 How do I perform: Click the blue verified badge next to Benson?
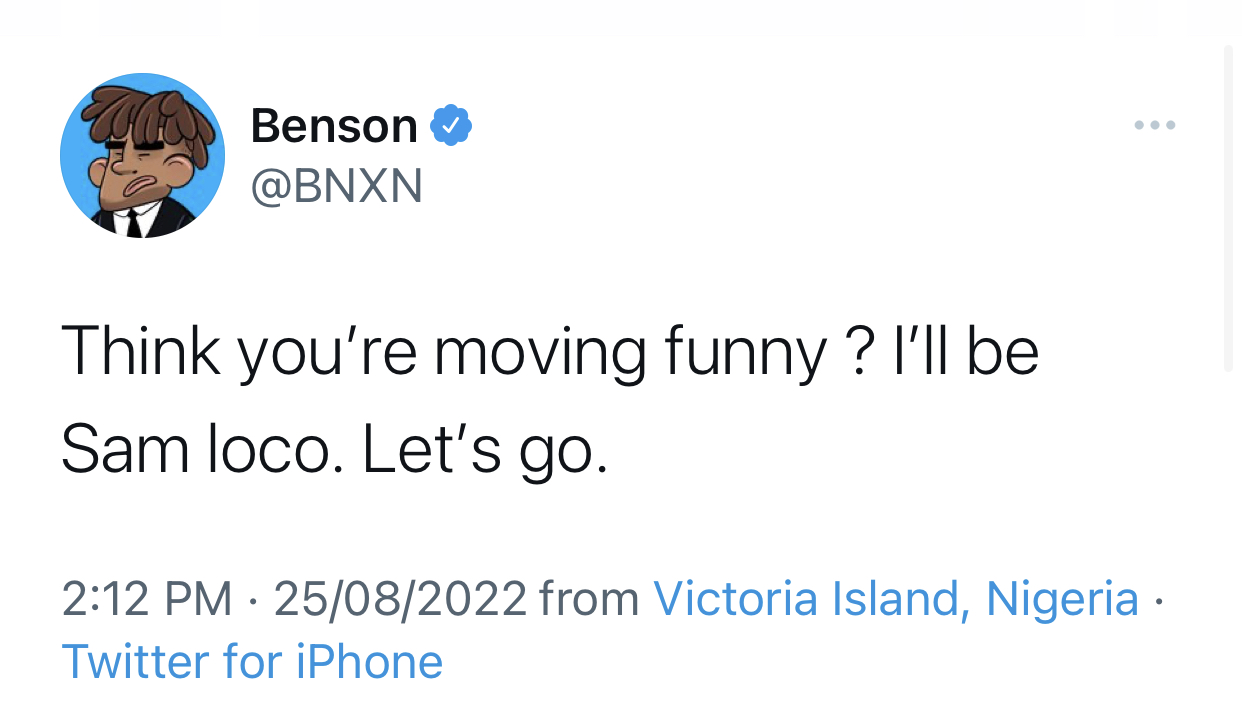451,125
